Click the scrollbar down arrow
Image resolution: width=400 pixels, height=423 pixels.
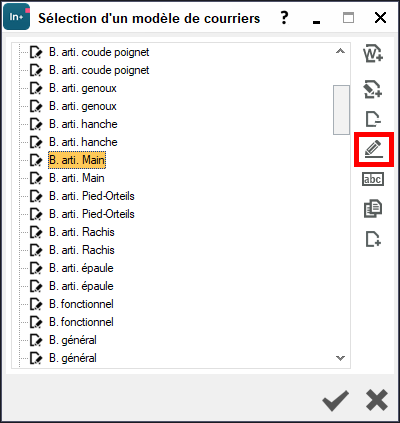point(340,358)
